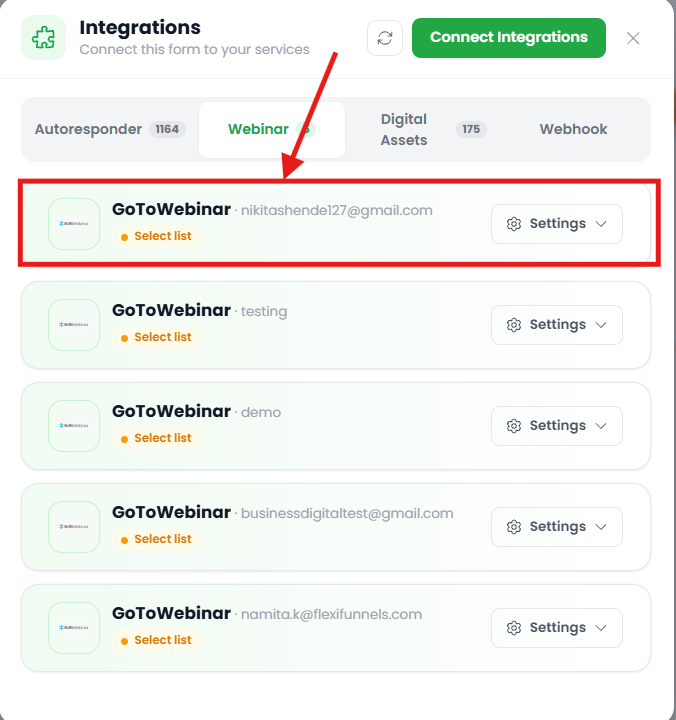Click Select list on the demo integration
Viewport: 676px width, 720px height.
pos(156,439)
